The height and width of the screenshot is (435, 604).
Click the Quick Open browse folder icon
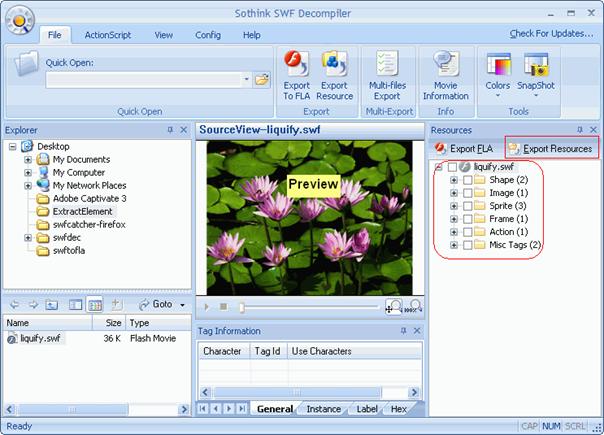pos(262,79)
